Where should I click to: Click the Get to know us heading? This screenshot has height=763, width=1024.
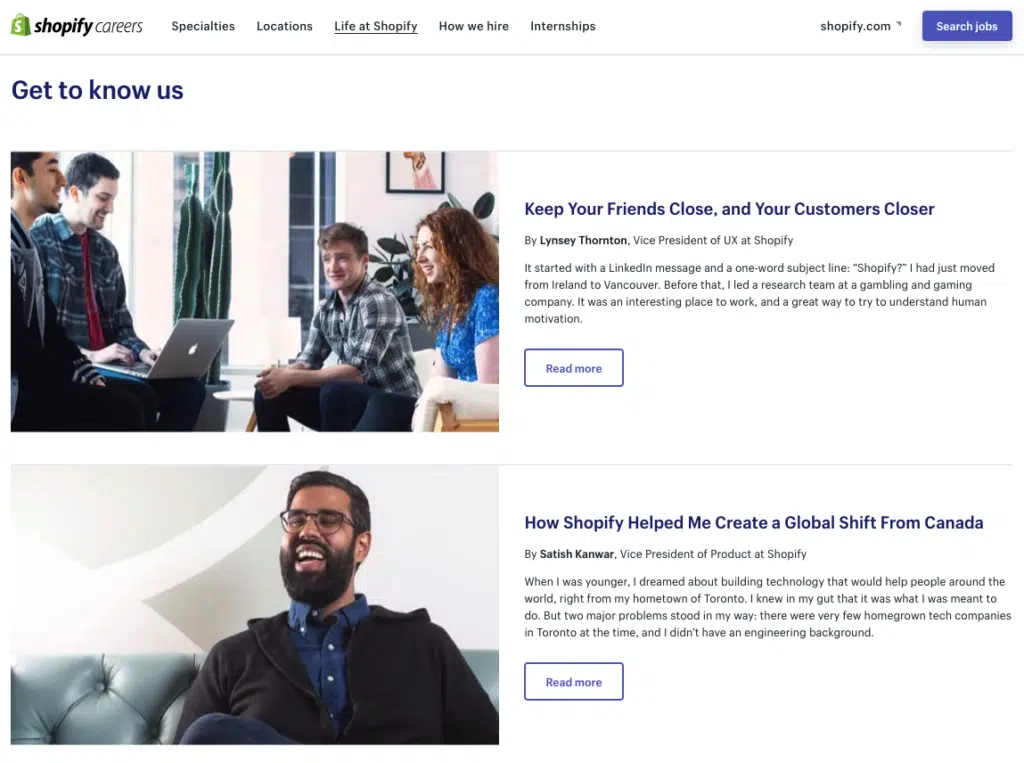point(97,90)
